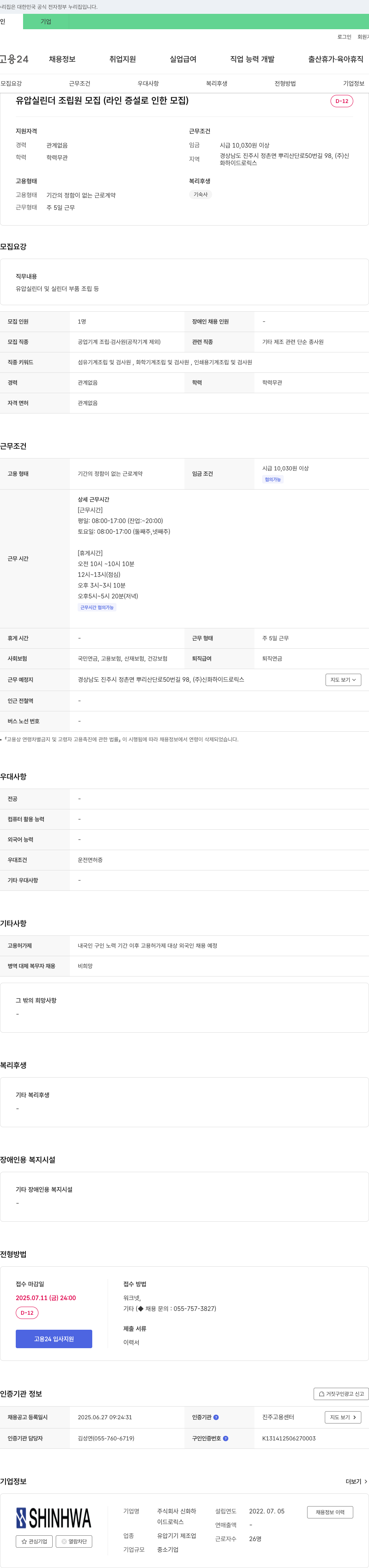This screenshot has height=1568, width=369.
Task: Click the 인증기관 help question icon
Action: (x=216, y=1417)
